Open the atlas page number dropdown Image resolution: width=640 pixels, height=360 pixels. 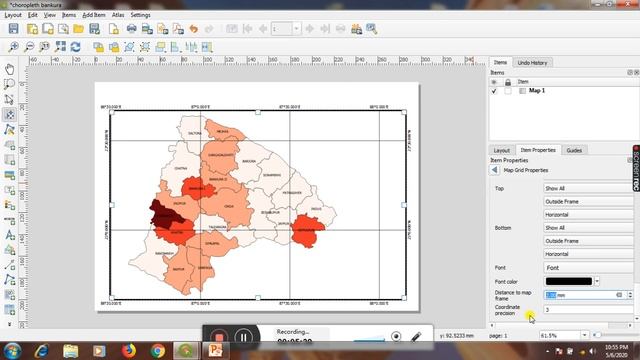pyautogui.click(x=296, y=29)
